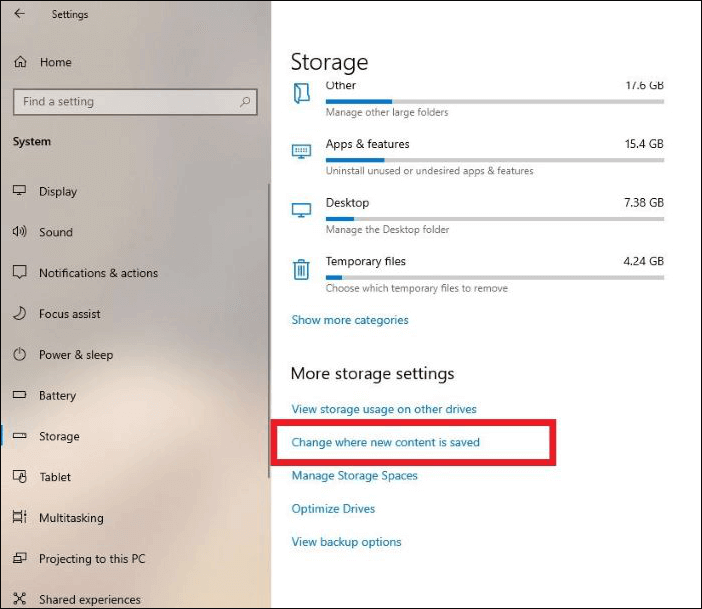Open the Optimize Drives link

pyautogui.click(x=333, y=509)
